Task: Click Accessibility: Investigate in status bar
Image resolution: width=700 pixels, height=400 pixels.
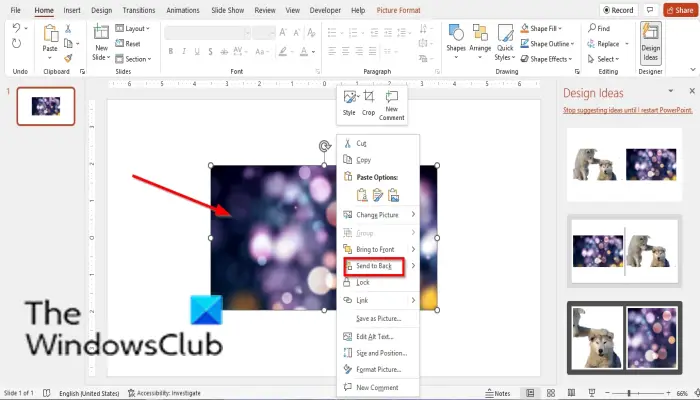Action: pos(164,393)
